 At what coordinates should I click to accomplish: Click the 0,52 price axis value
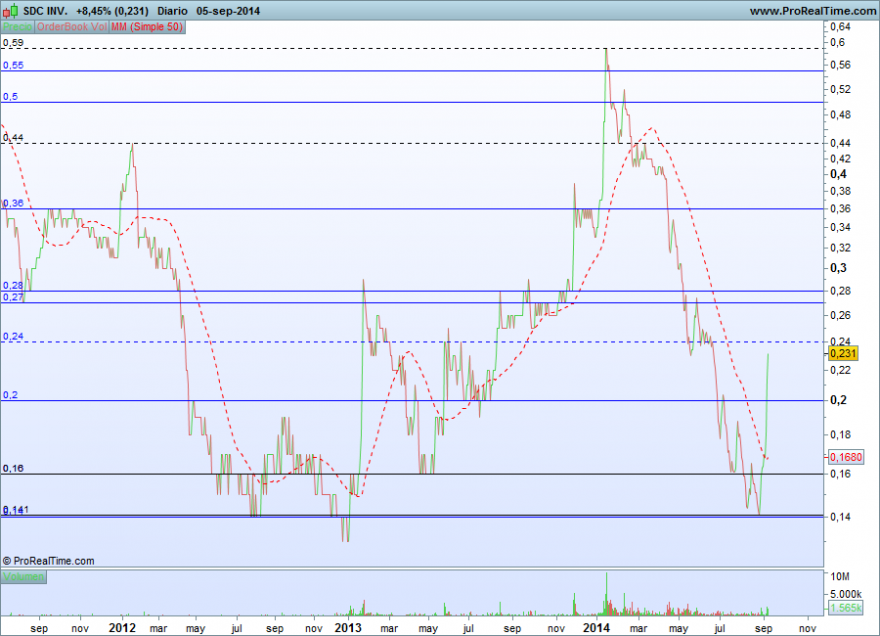click(840, 89)
